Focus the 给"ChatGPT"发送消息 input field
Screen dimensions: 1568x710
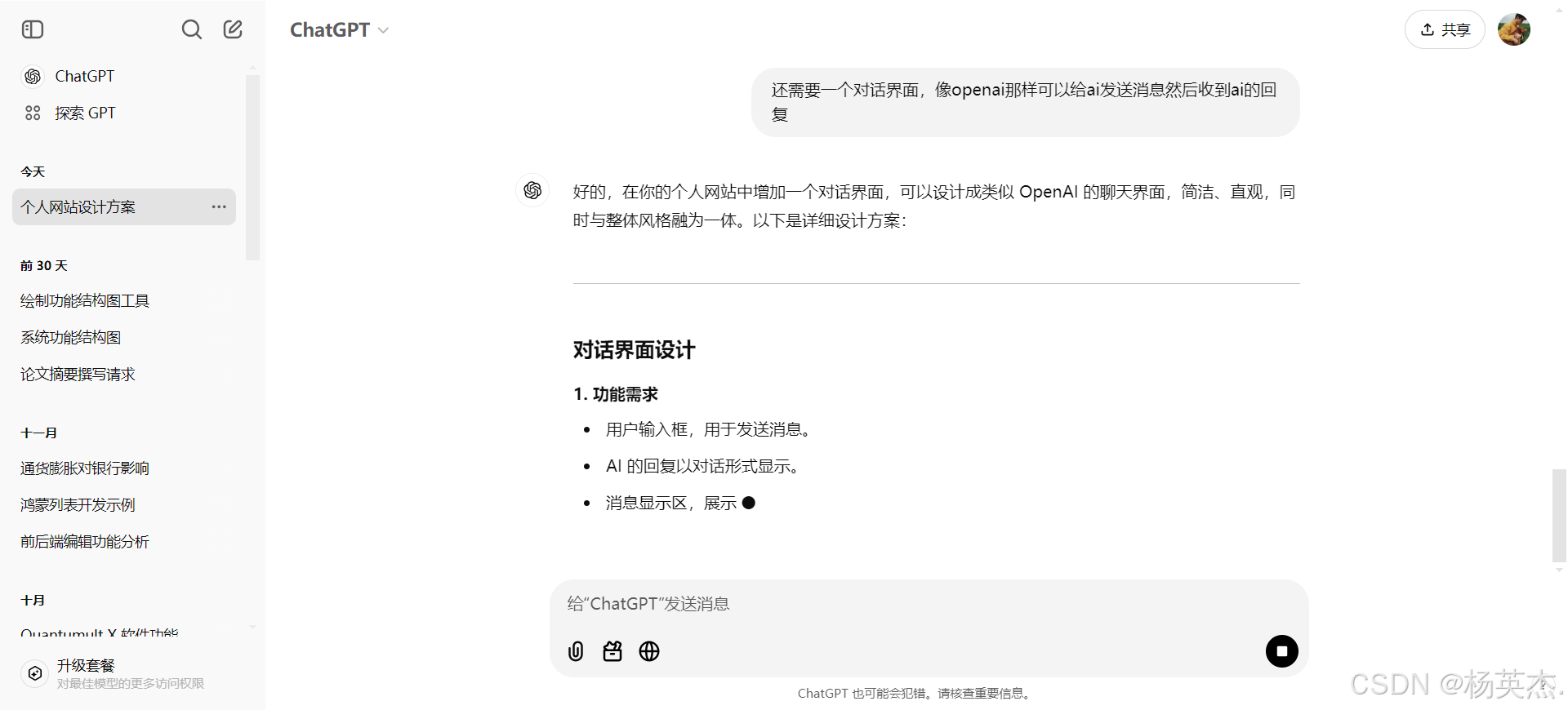pos(929,604)
